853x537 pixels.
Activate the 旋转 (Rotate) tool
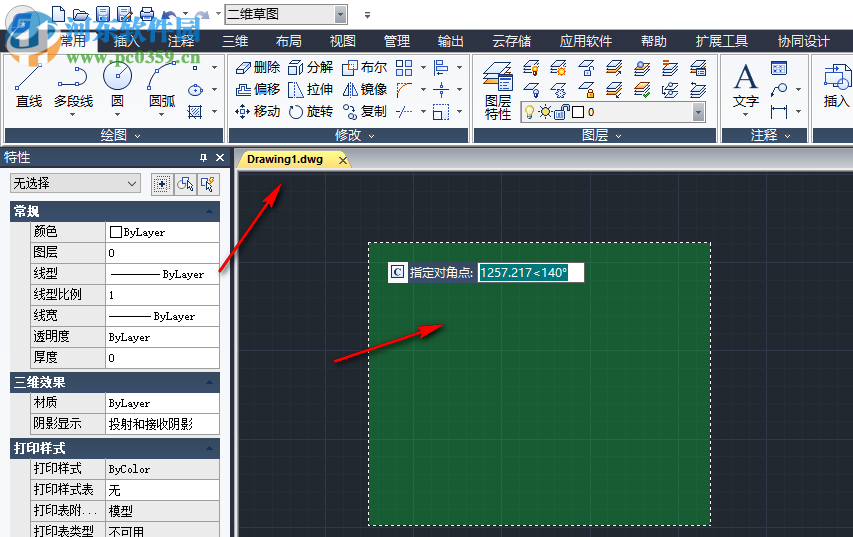click(x=310, y=111)
